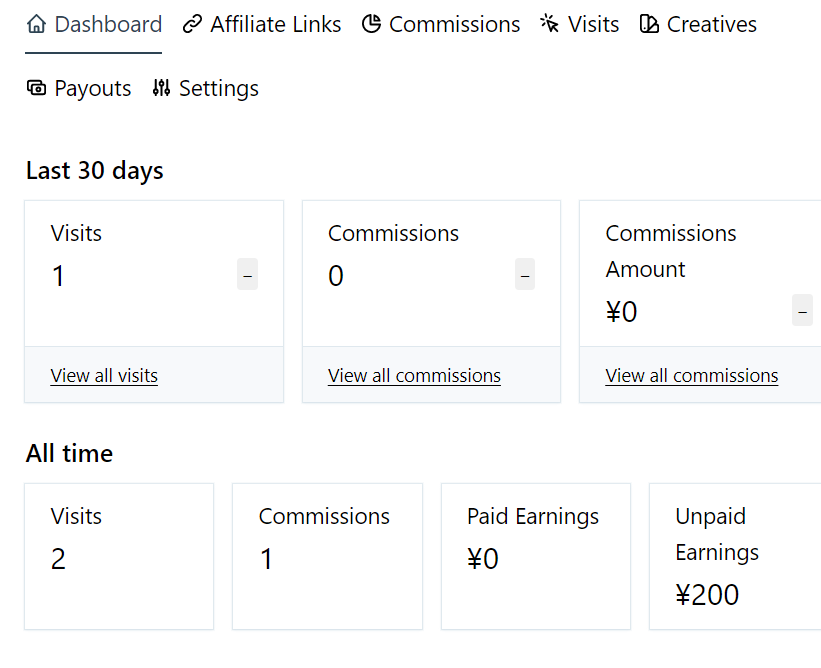Select the All time Commissions card showing 1
821x668 pixels.
coord(327,556)
